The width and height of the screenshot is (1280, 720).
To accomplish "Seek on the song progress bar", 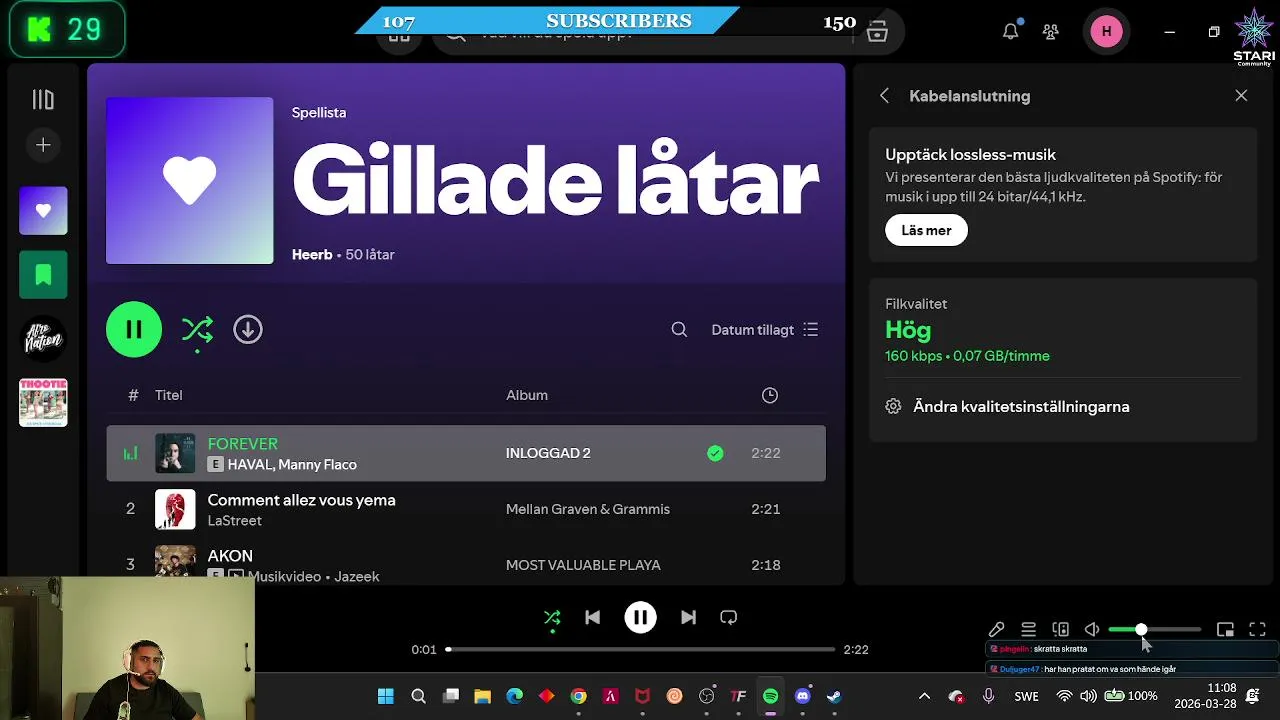I will [x=640, y=649].
